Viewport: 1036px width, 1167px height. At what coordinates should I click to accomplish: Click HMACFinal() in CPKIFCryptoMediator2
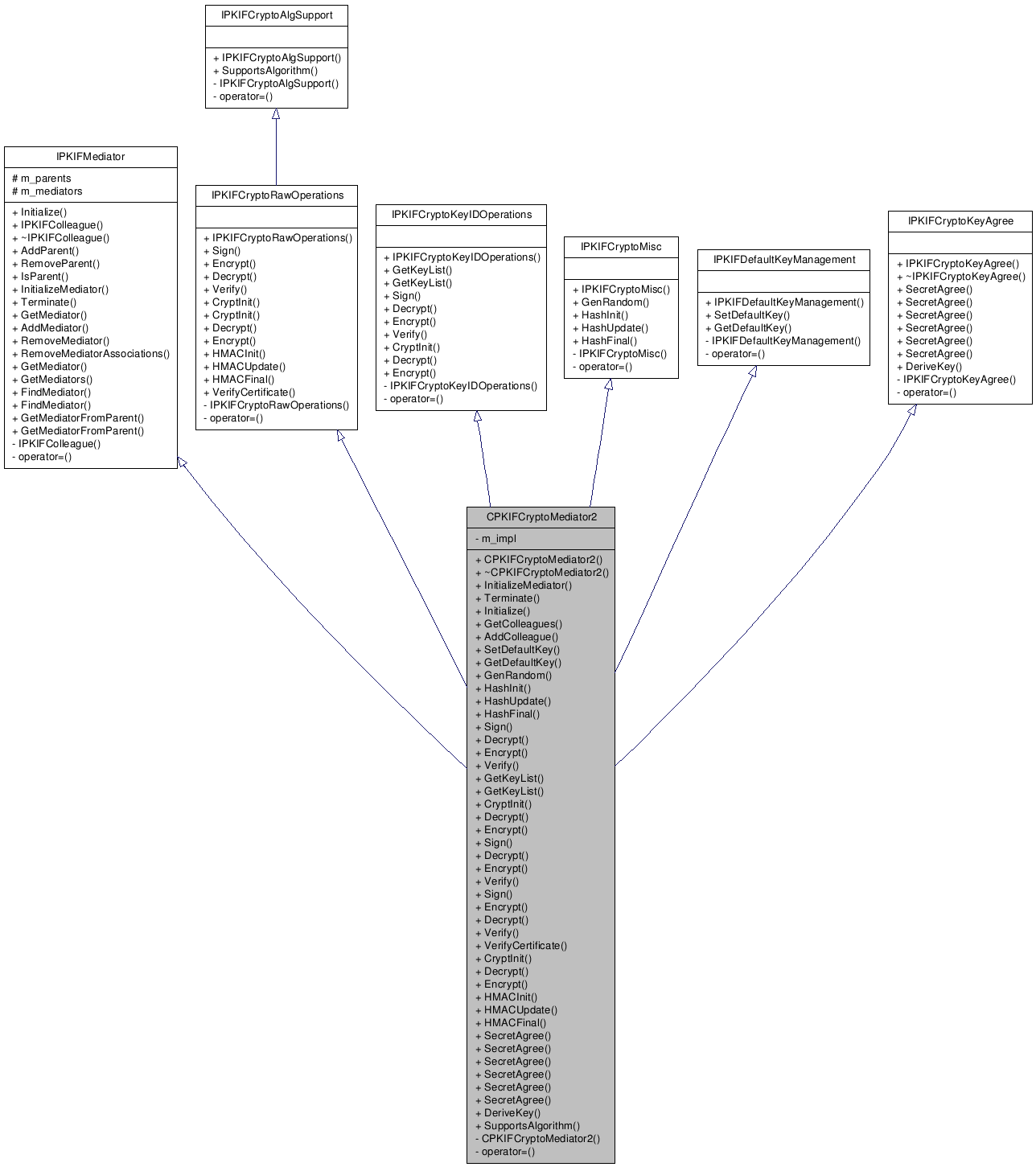tap(511, 1023)
